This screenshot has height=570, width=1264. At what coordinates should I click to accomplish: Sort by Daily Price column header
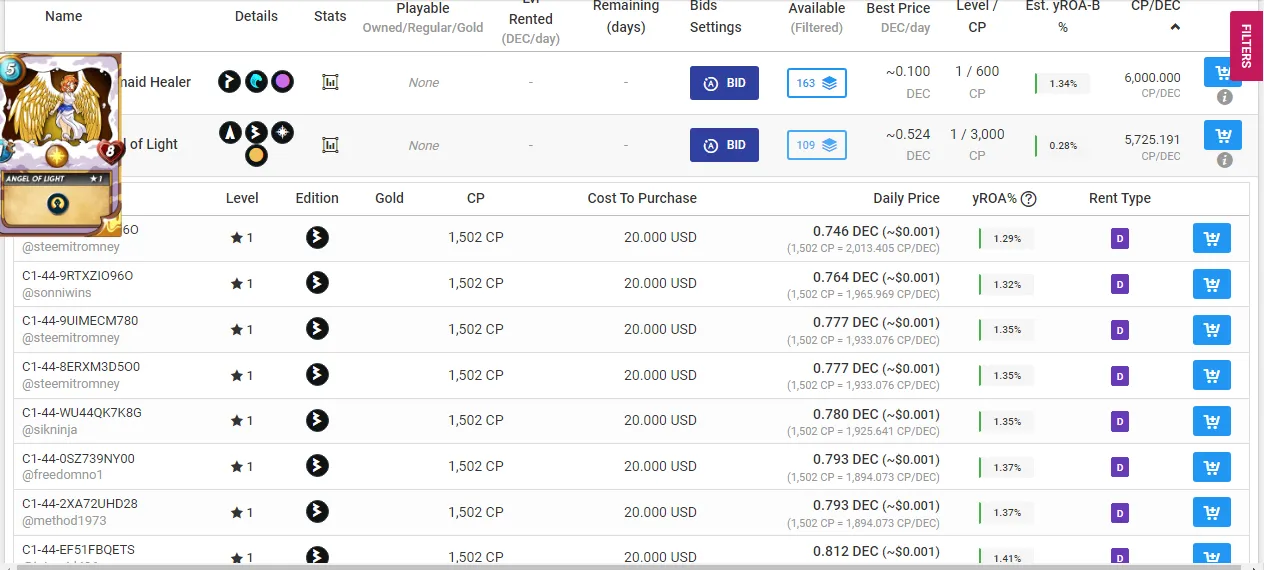(x=906, y=198)
